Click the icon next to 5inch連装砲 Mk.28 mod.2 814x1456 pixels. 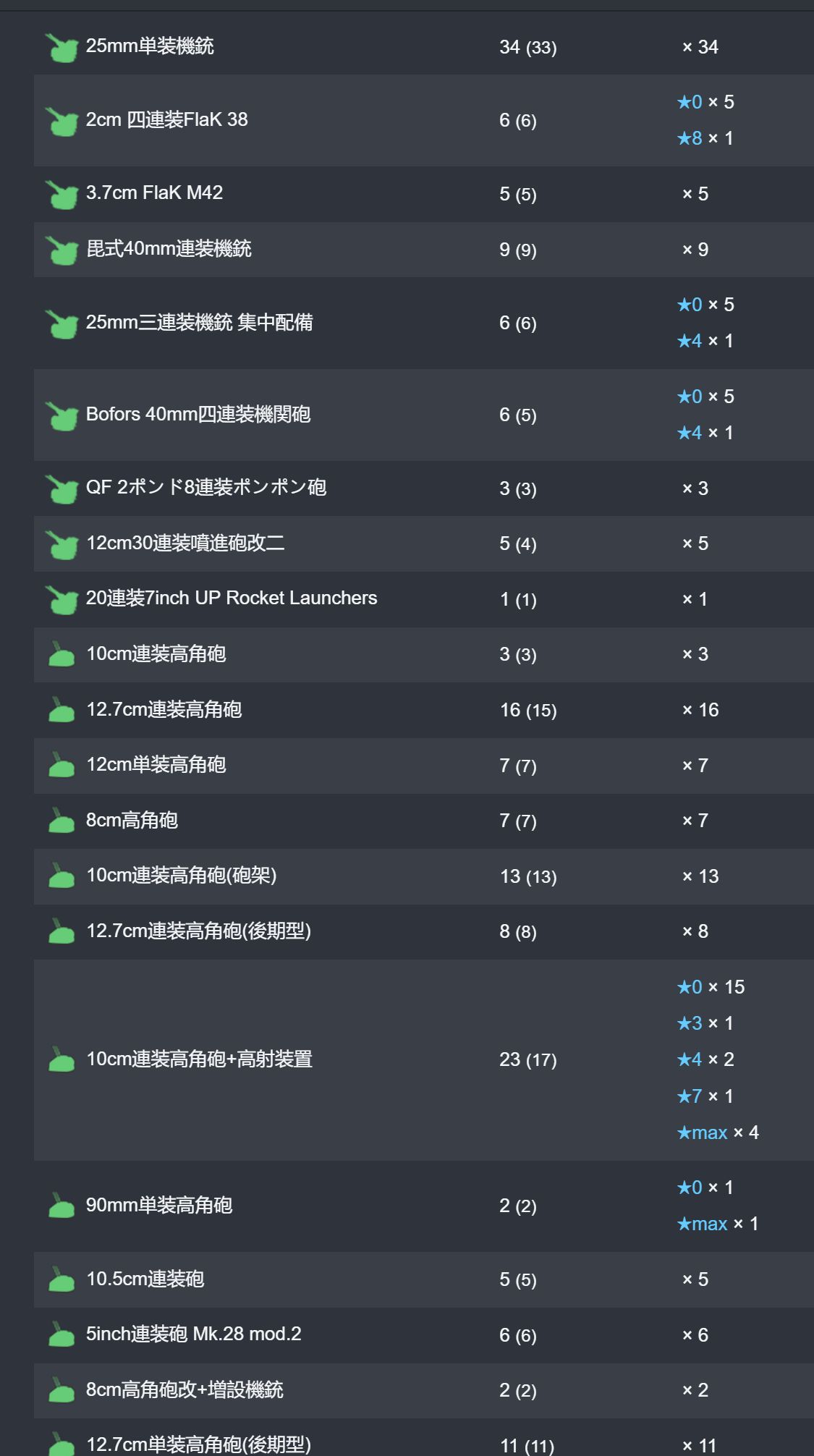(x=62, y=1335)
